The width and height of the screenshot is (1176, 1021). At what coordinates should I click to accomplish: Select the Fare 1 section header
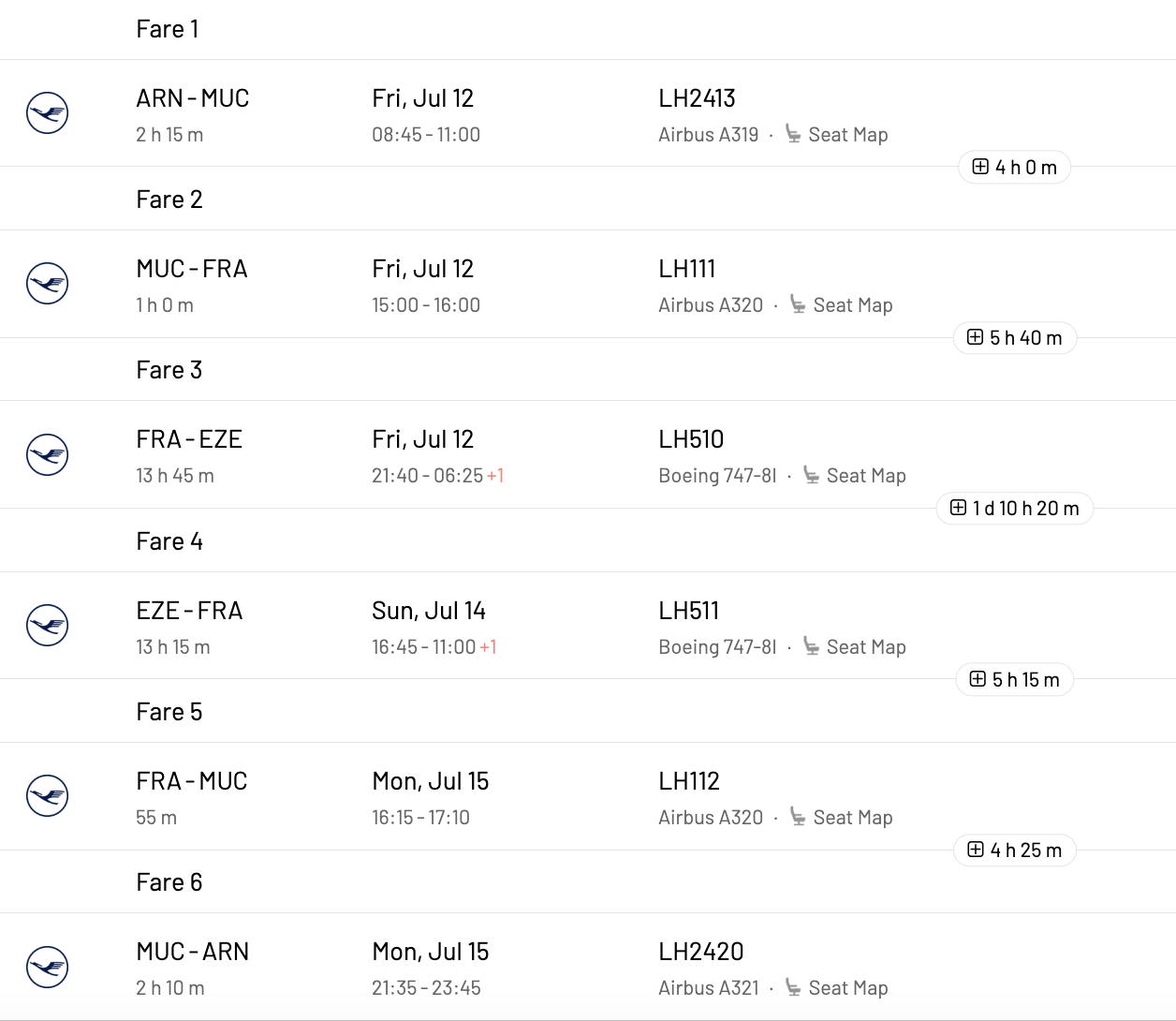coord(168,29)
